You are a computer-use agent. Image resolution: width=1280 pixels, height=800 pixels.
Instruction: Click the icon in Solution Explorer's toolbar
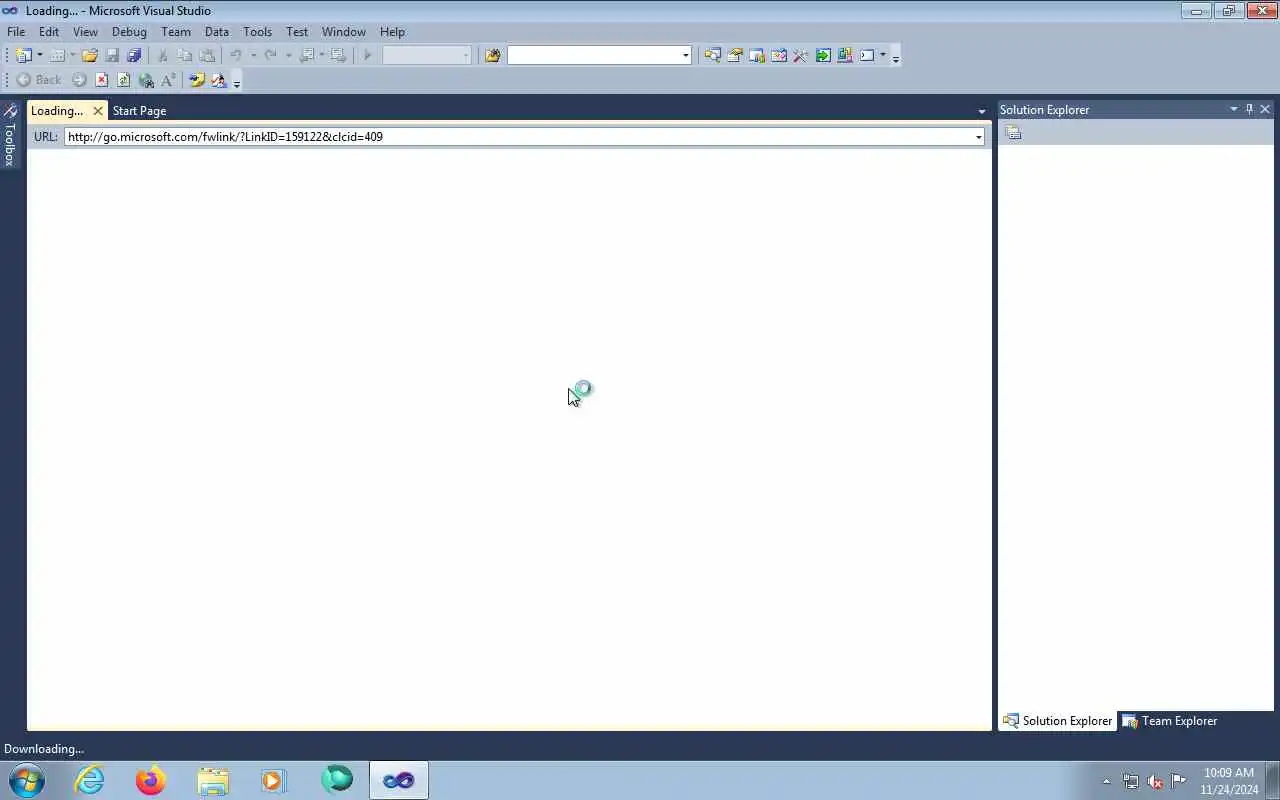(x=1013, y=133)
